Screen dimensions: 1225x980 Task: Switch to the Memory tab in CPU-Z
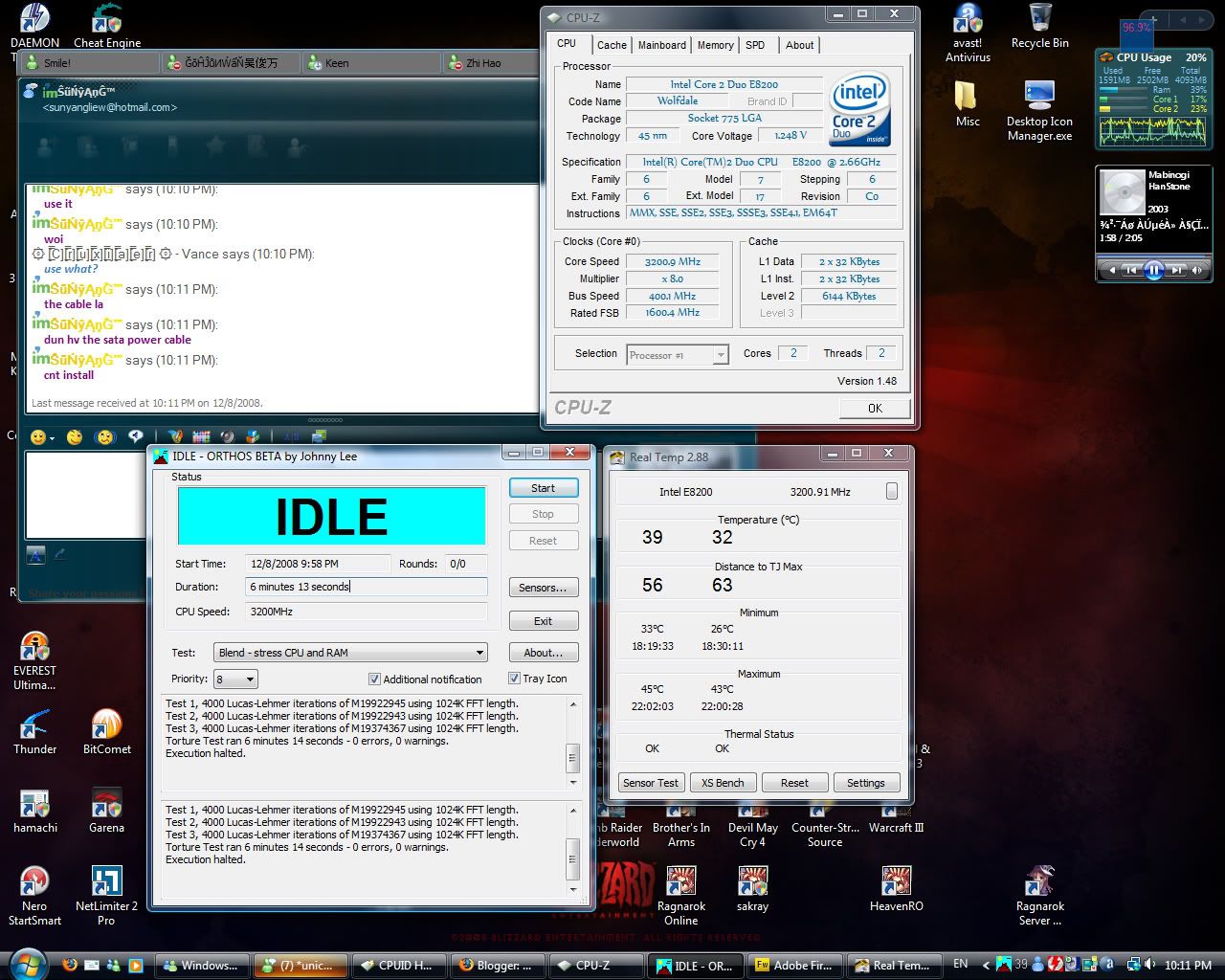click(x=715, y=45)
